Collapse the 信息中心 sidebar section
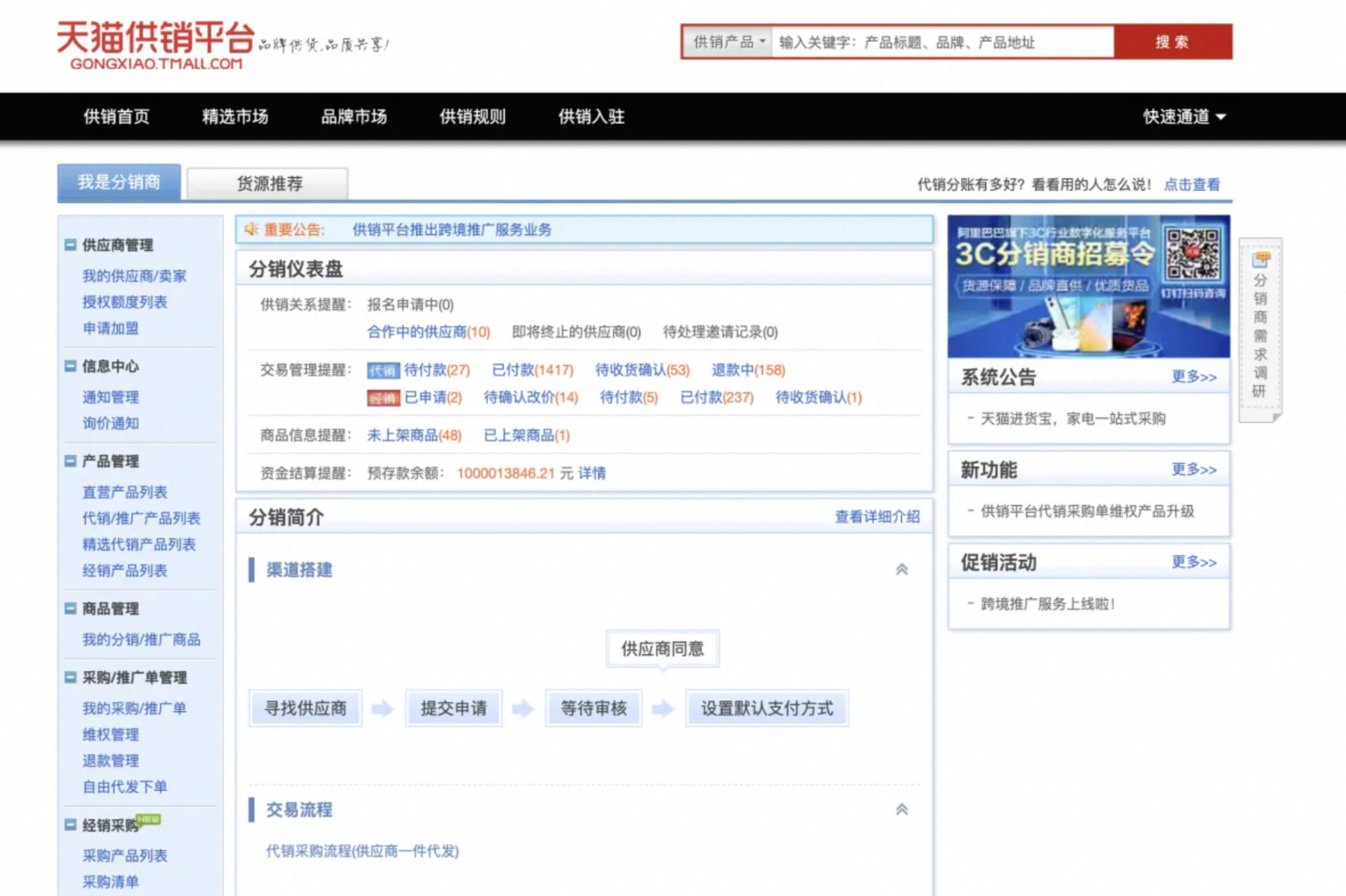1346x896 pixels. (x=70, y=366)
